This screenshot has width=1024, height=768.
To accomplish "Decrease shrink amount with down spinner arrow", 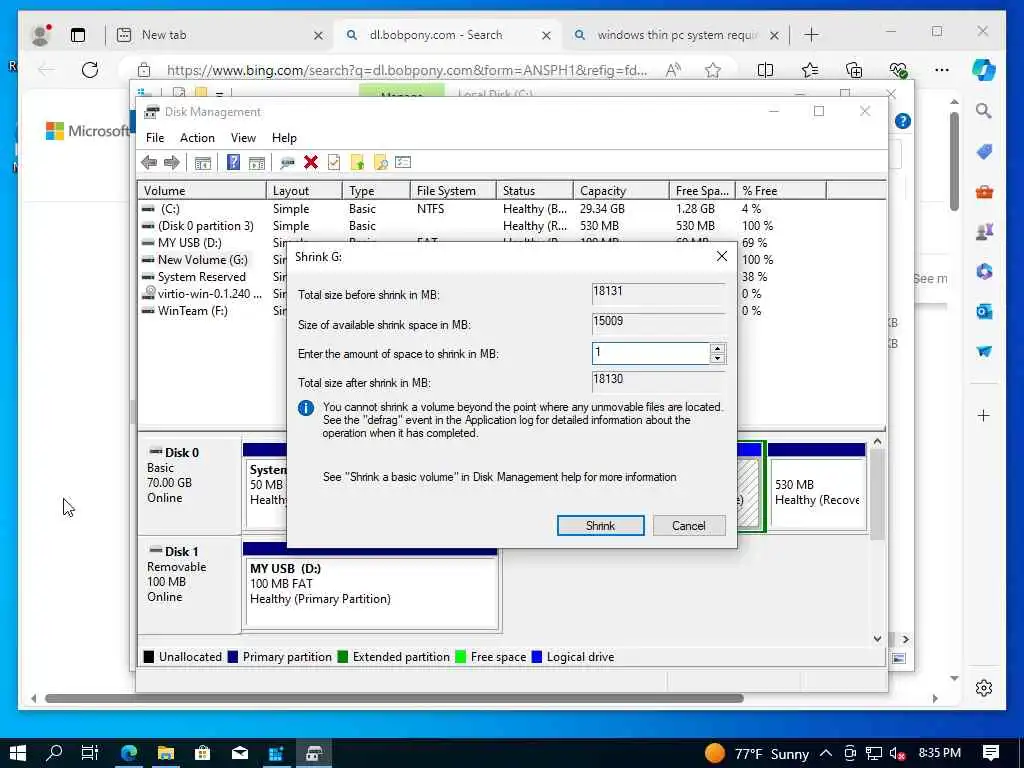I will click(x=717, y=358).
